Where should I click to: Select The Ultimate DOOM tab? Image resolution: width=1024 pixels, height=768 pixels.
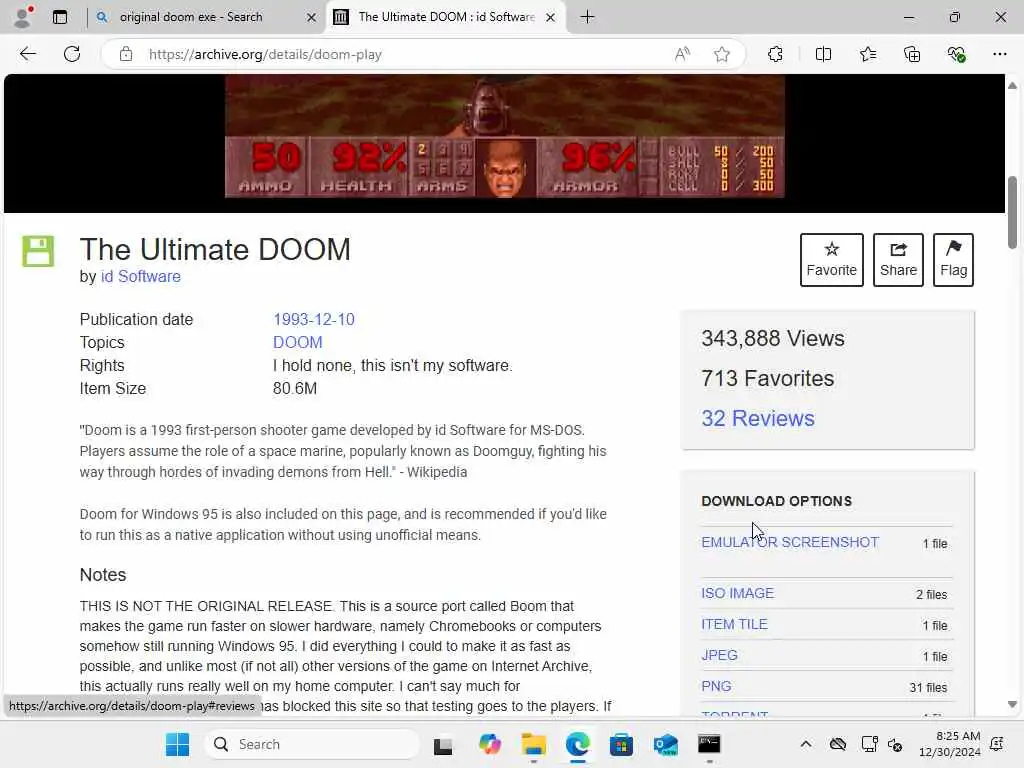pyautogui.click(x=446, y=17)
